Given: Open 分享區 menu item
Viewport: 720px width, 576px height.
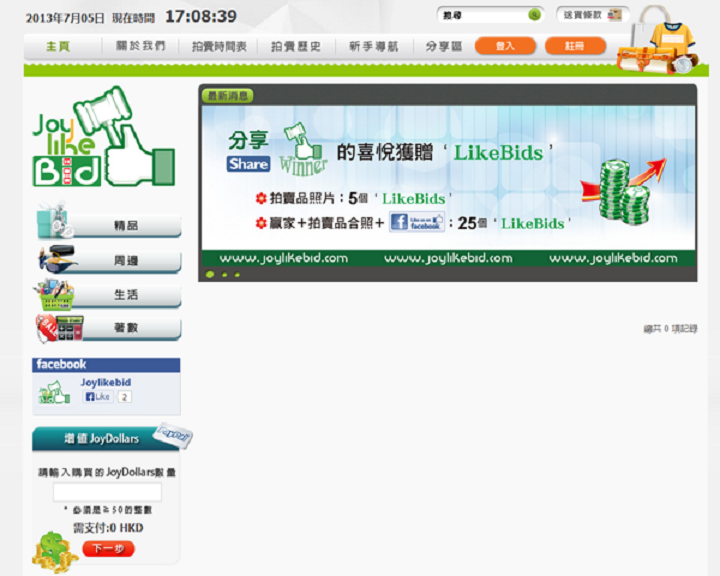Looking at the screenshot, I should (x=444, y=46).
